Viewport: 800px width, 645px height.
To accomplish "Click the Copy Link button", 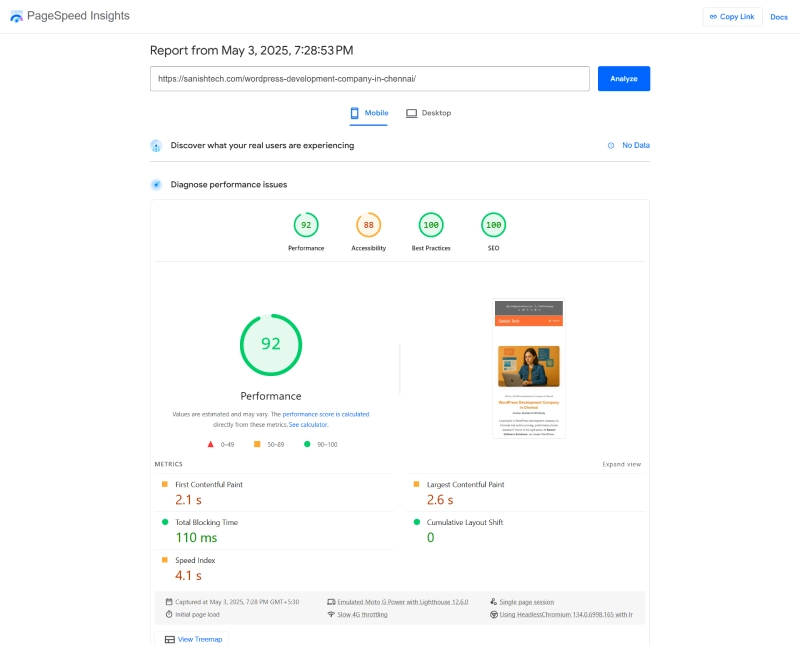I will (x=732, y=17).
